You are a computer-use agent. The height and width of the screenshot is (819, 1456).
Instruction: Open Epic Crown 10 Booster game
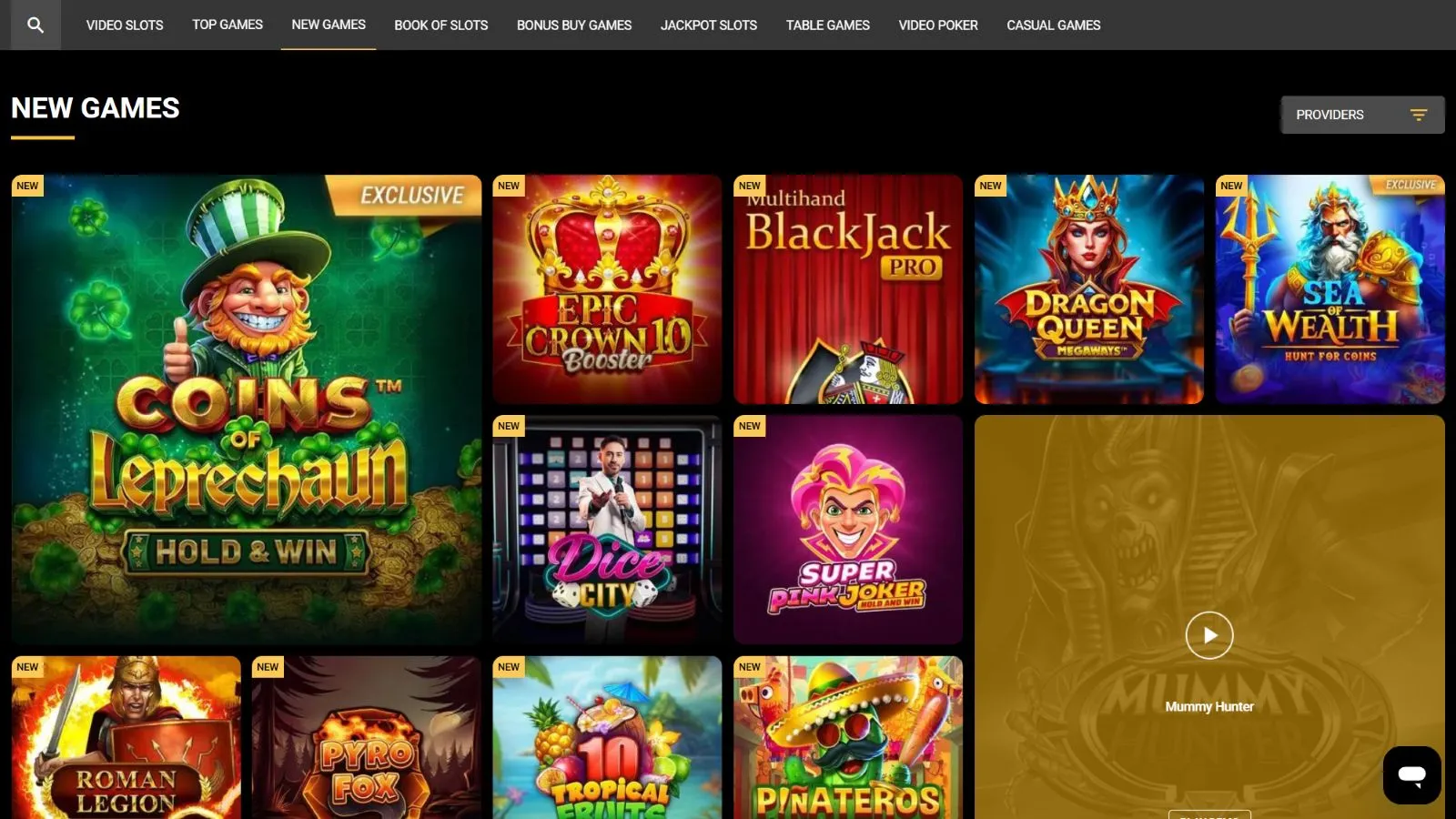(x=607, y=289)
